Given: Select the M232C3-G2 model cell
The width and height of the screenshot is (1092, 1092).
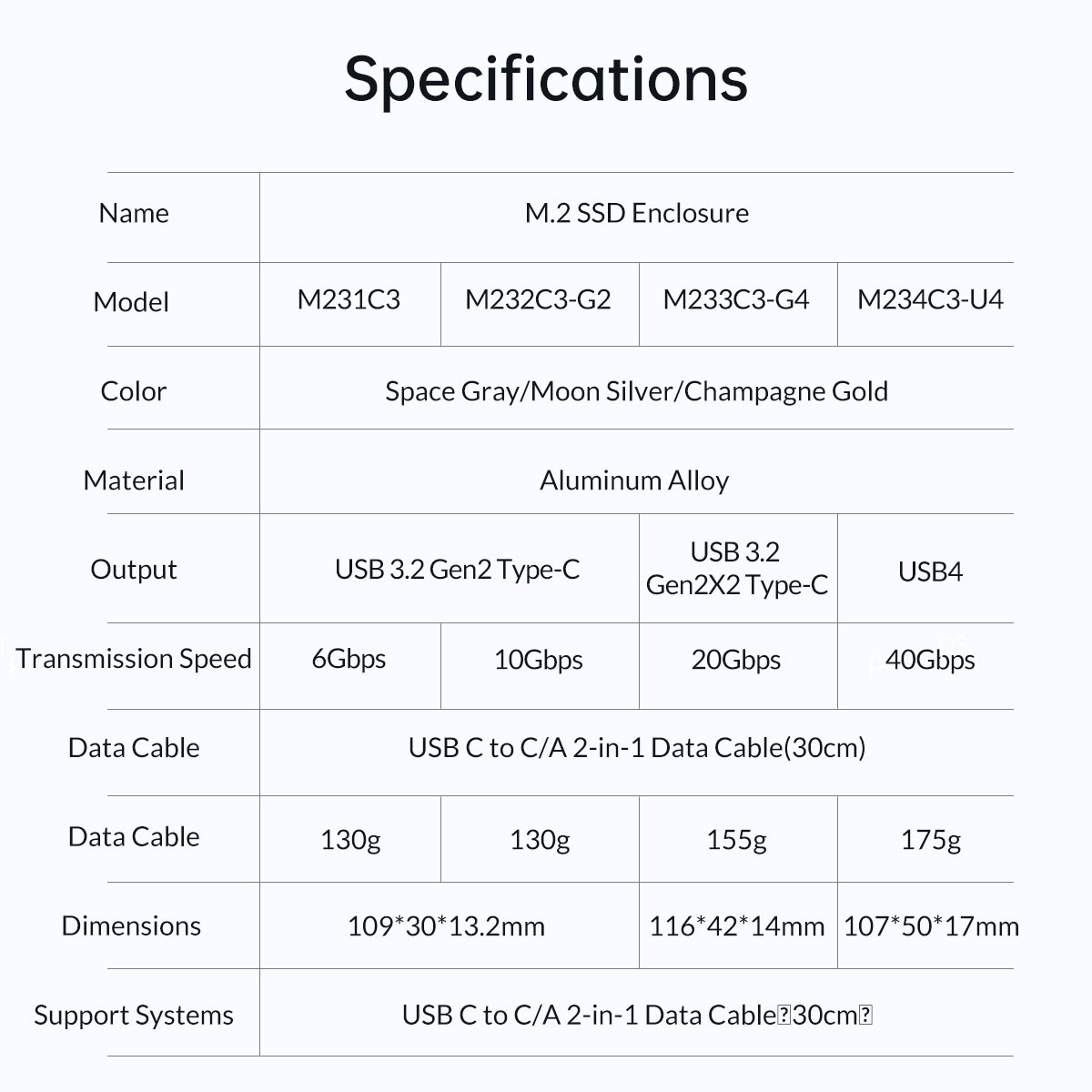Looking at the screenshot, I should click(538, 300).
